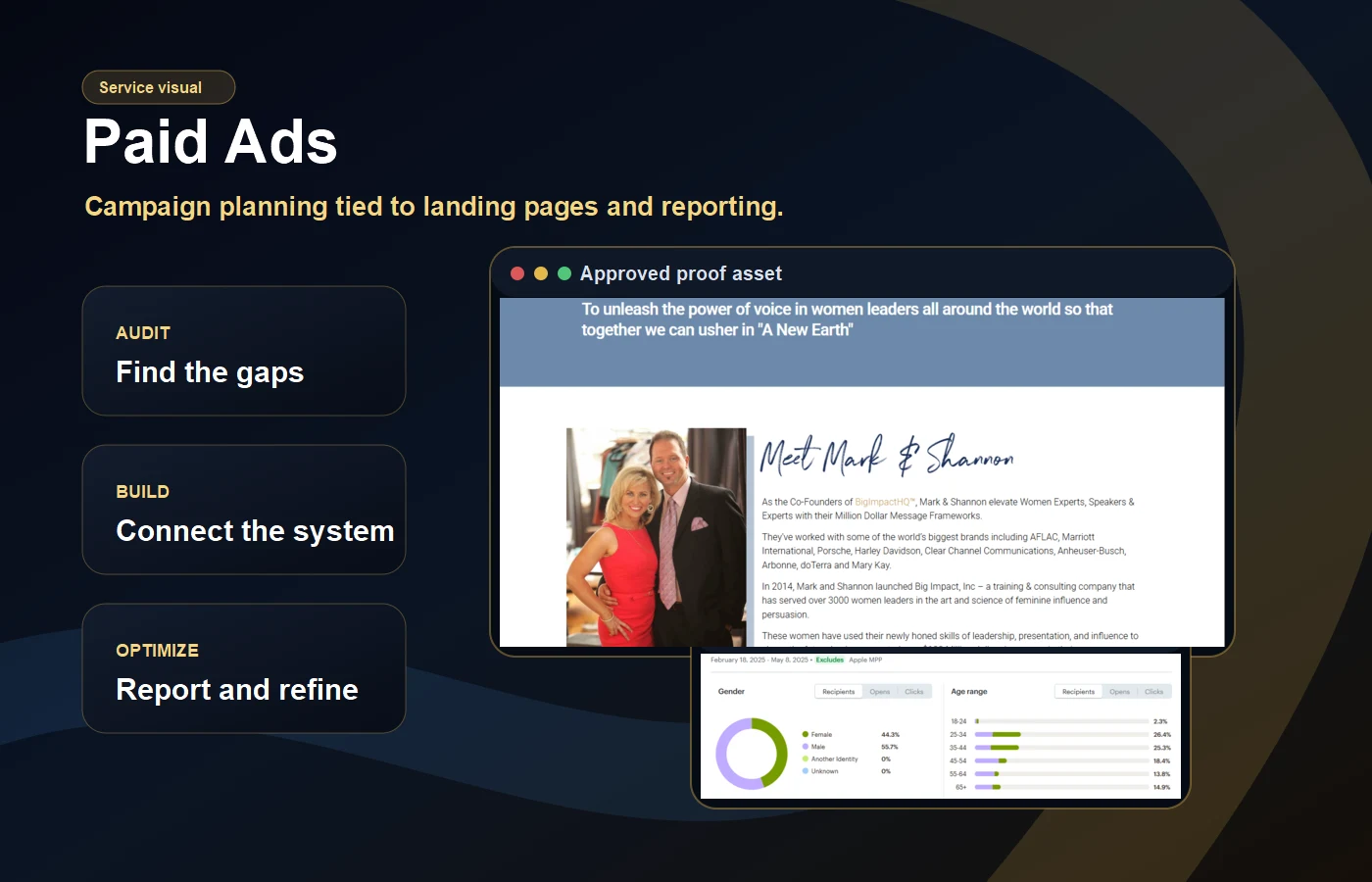Click the Meet Mark & Shannon heading

tap(887, 456)
